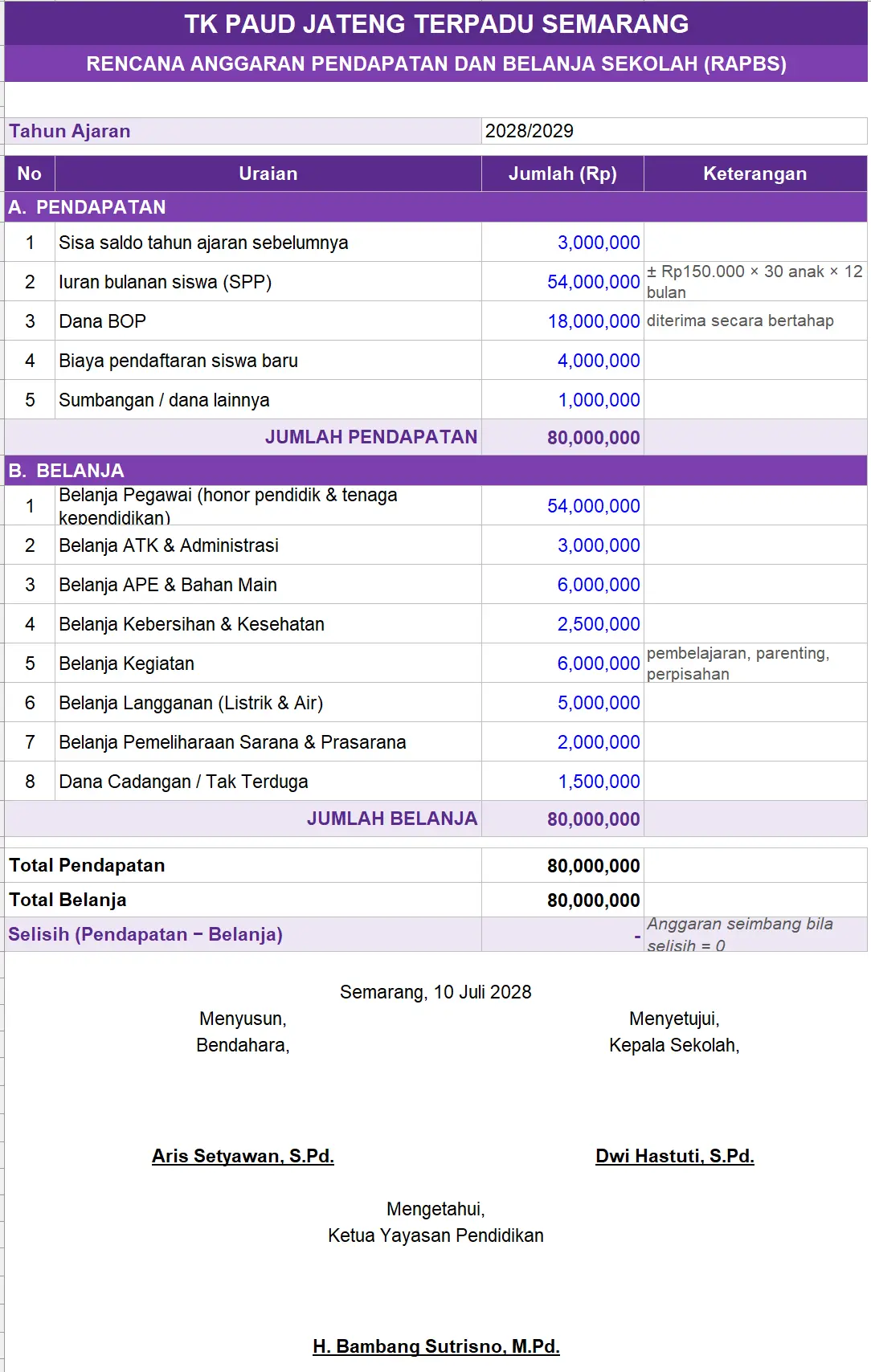Select the 'Bendahara,' role text
The height and width of the screenshot is (1372, 871).
point(243,1045)
